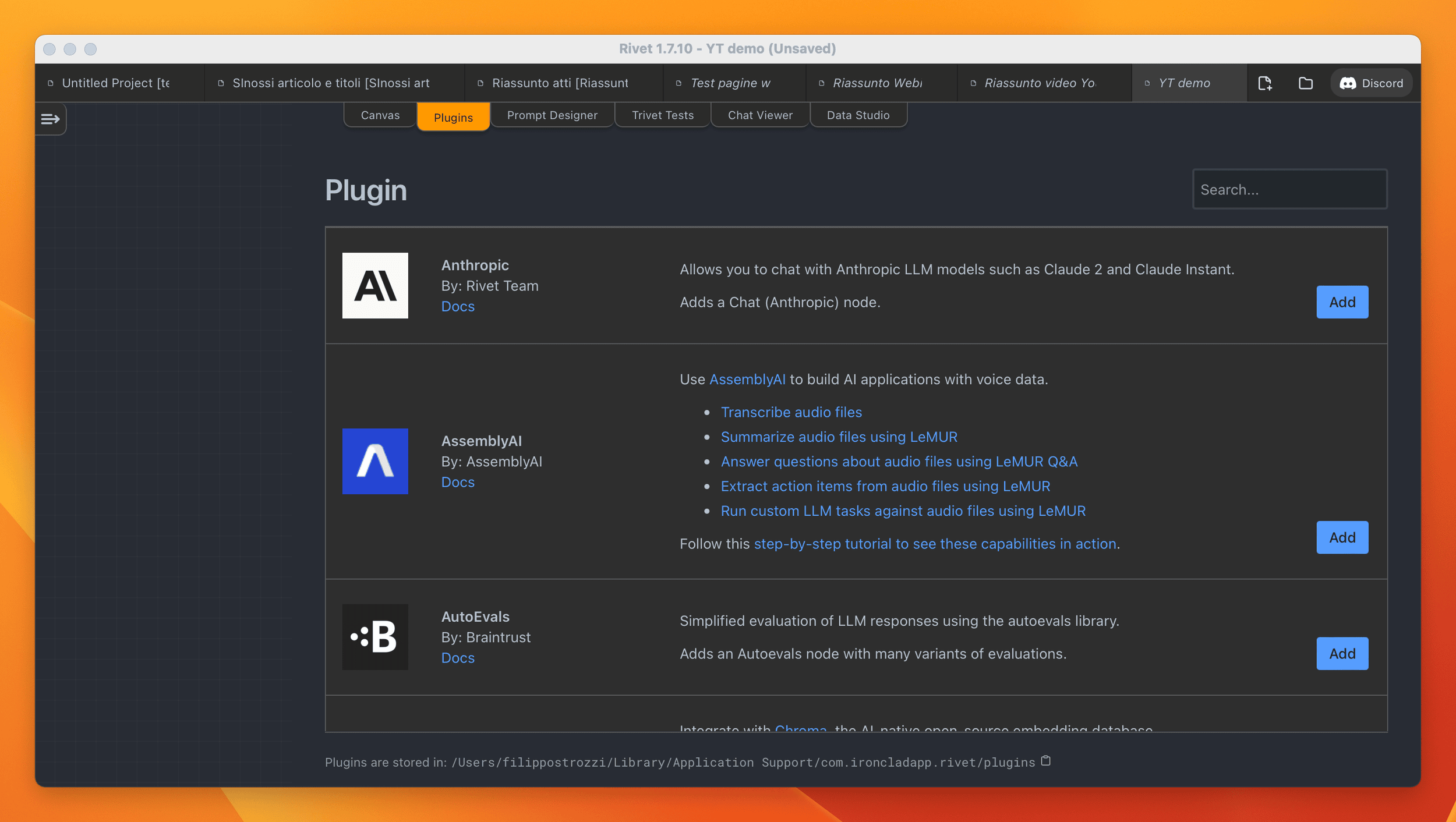Focus the plugin Search field
This screenshot has width=1456, height=822.
[1289, 189]
